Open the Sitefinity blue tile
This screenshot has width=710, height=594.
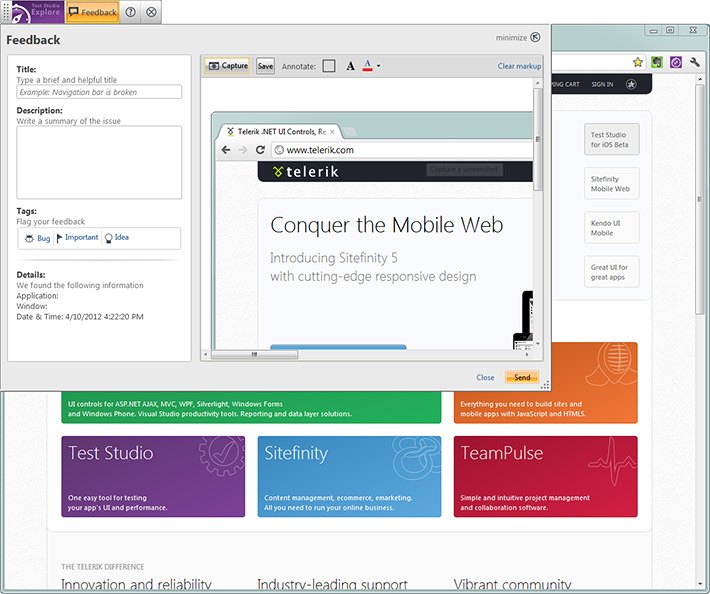click(349, 476)
